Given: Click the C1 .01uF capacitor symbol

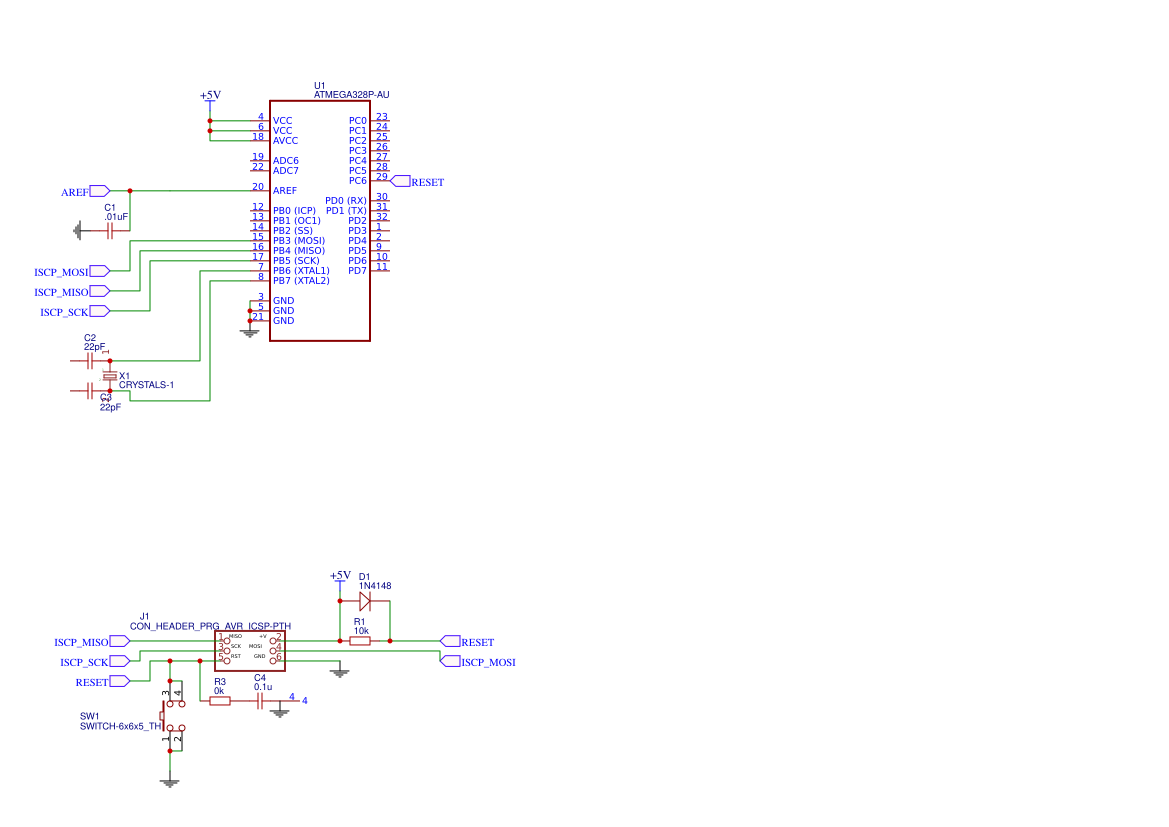Looking at the screenshot, I should click(112, 231).
